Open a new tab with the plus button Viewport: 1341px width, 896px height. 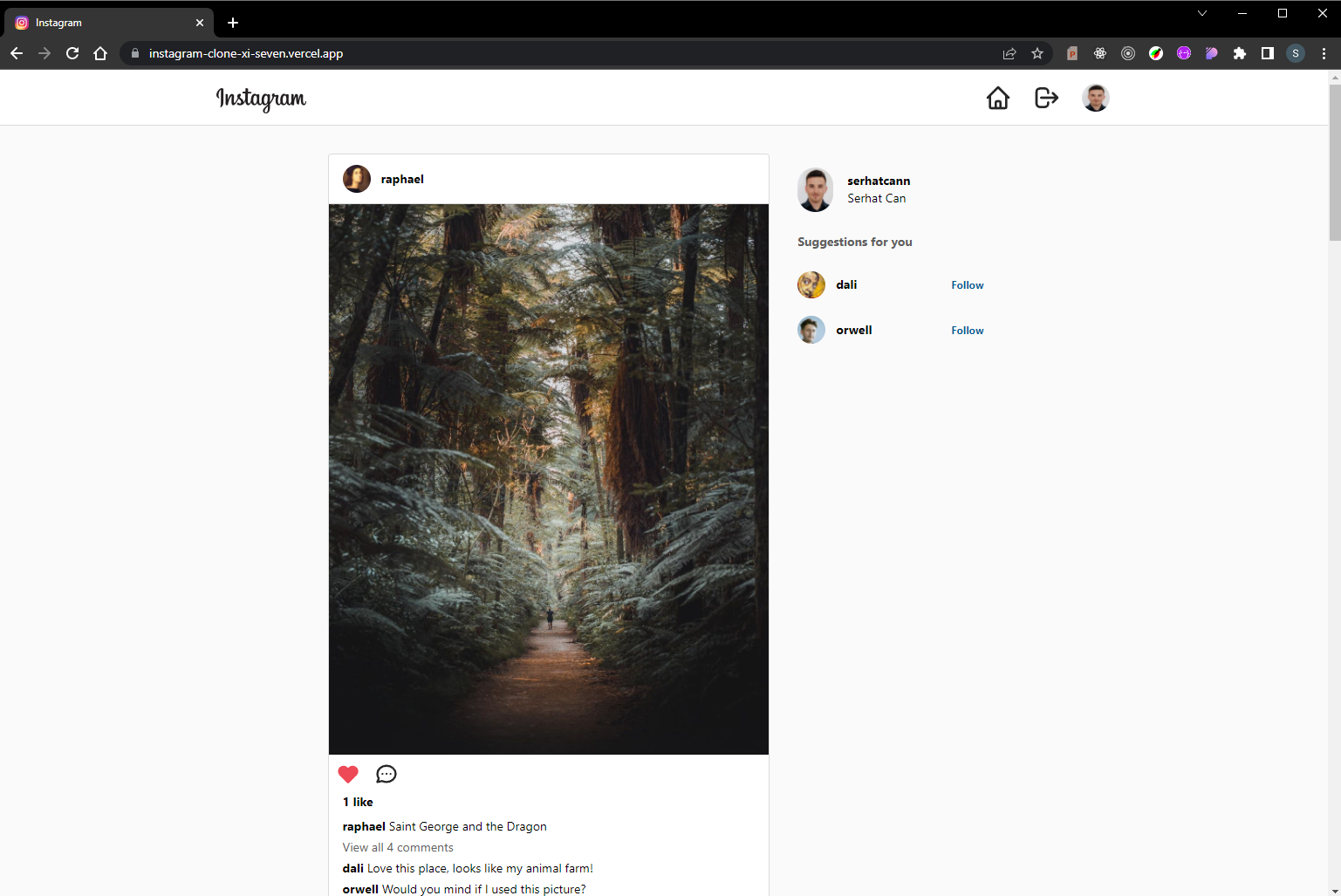pyautogui.click(x=232, y=23)
